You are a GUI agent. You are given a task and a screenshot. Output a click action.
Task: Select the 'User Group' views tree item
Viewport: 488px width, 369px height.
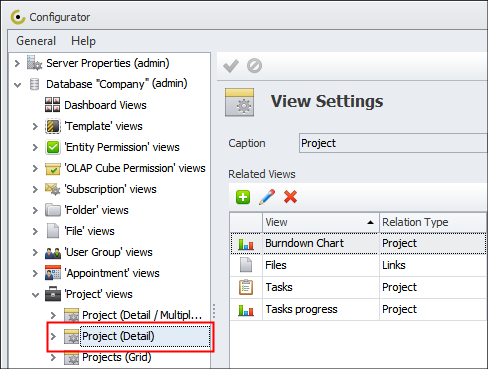(109, 252)
